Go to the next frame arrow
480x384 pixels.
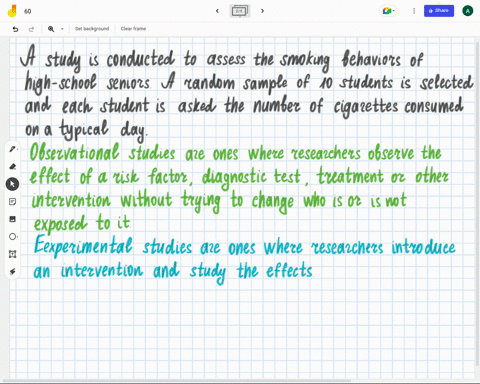coord(262,11)
